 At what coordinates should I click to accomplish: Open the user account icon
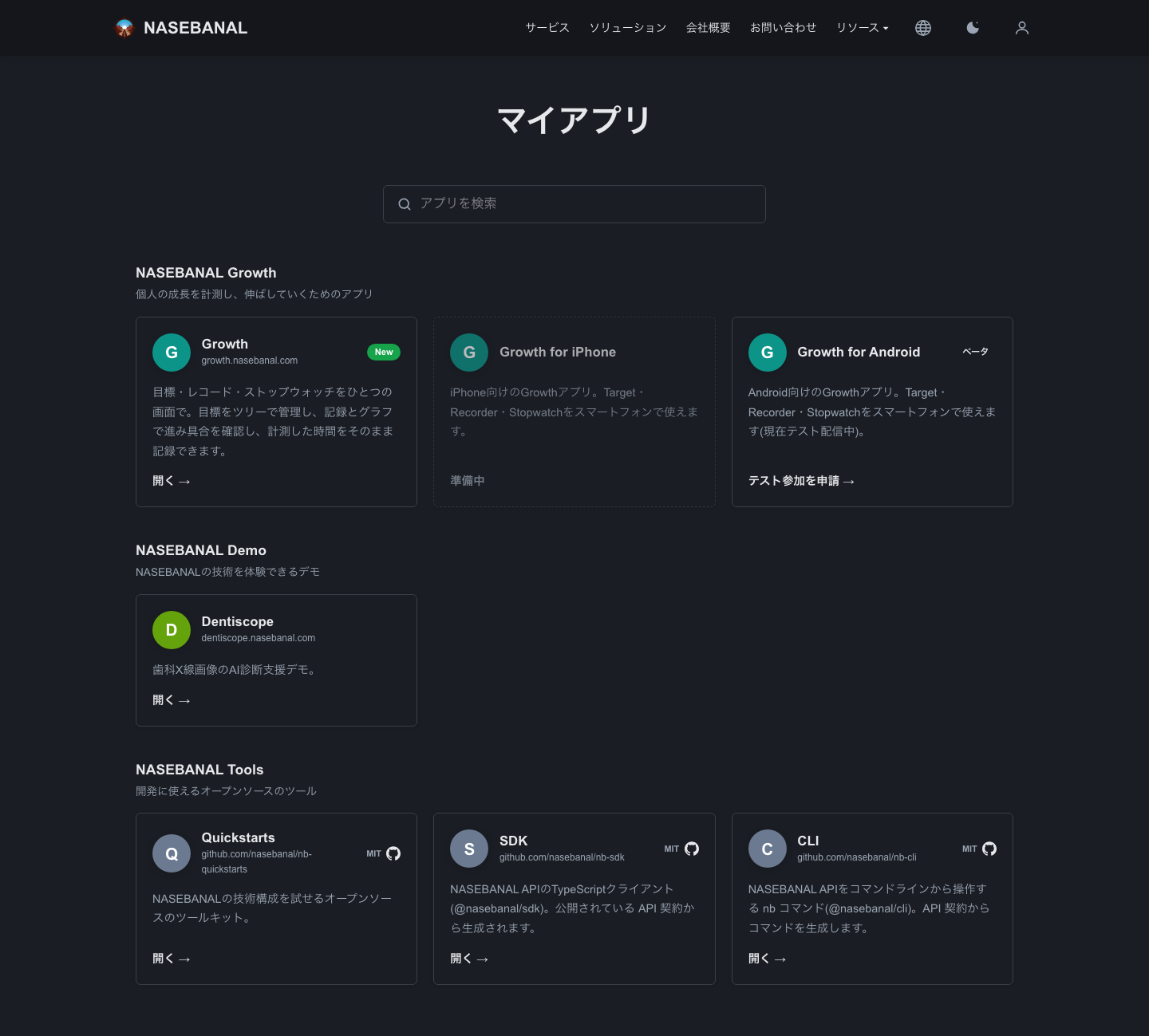point(1022,28)
